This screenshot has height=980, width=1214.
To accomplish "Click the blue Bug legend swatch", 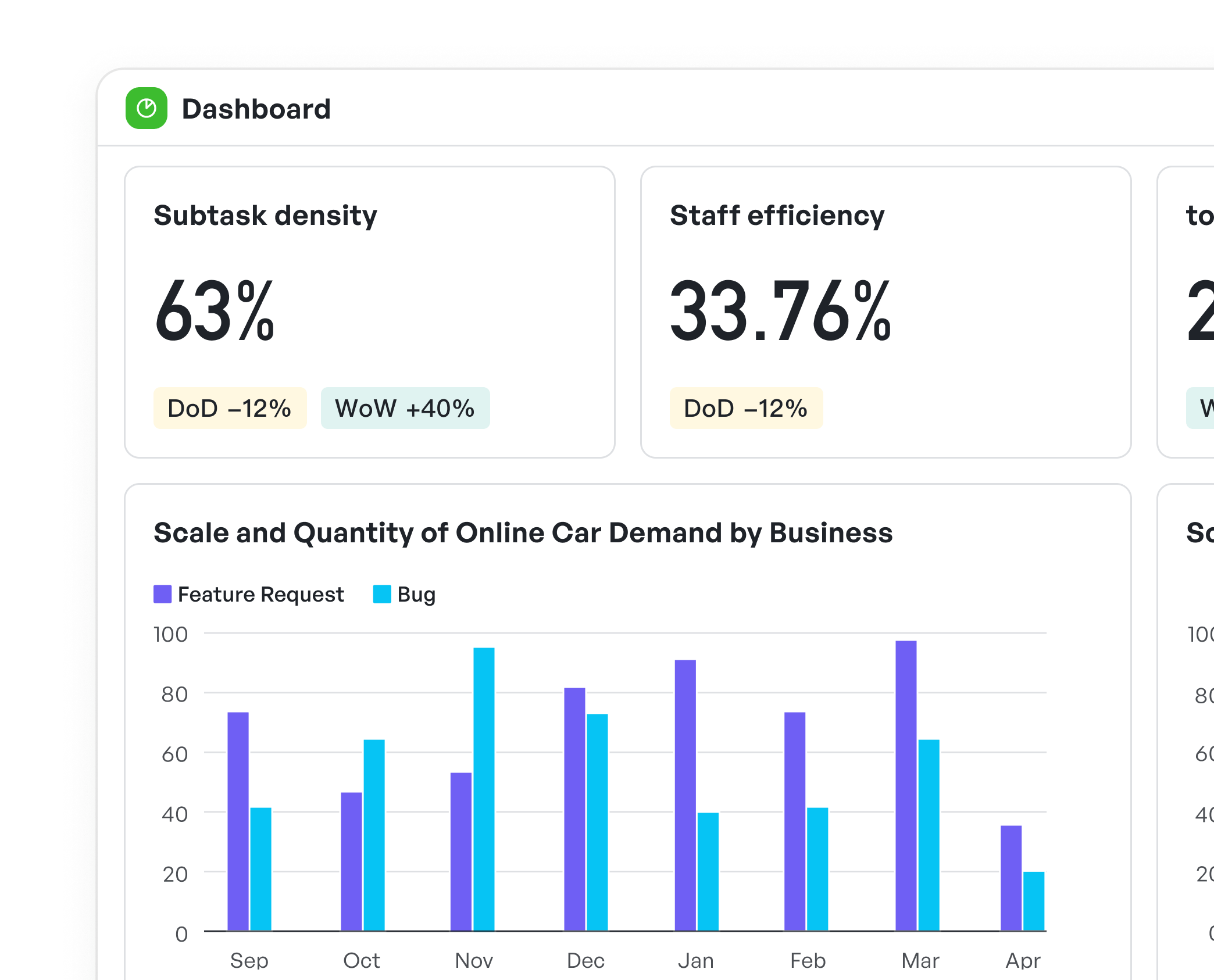I will [x=382, y=594].
